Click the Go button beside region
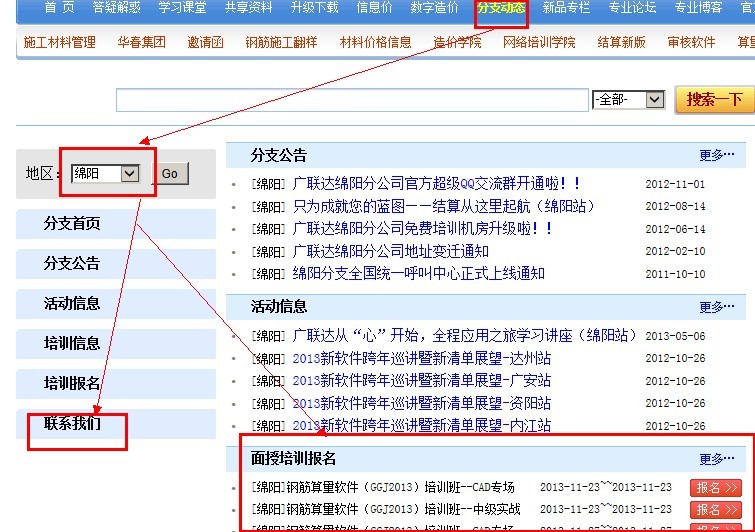 coord(170,173)
